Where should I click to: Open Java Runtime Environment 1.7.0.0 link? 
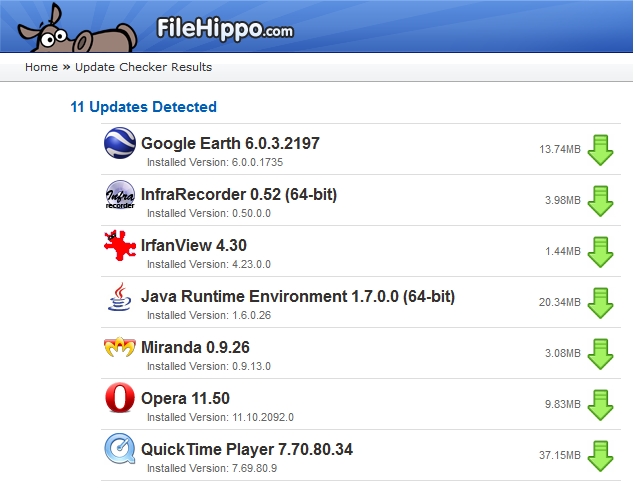pyautogui.click(x=298, y=297)
